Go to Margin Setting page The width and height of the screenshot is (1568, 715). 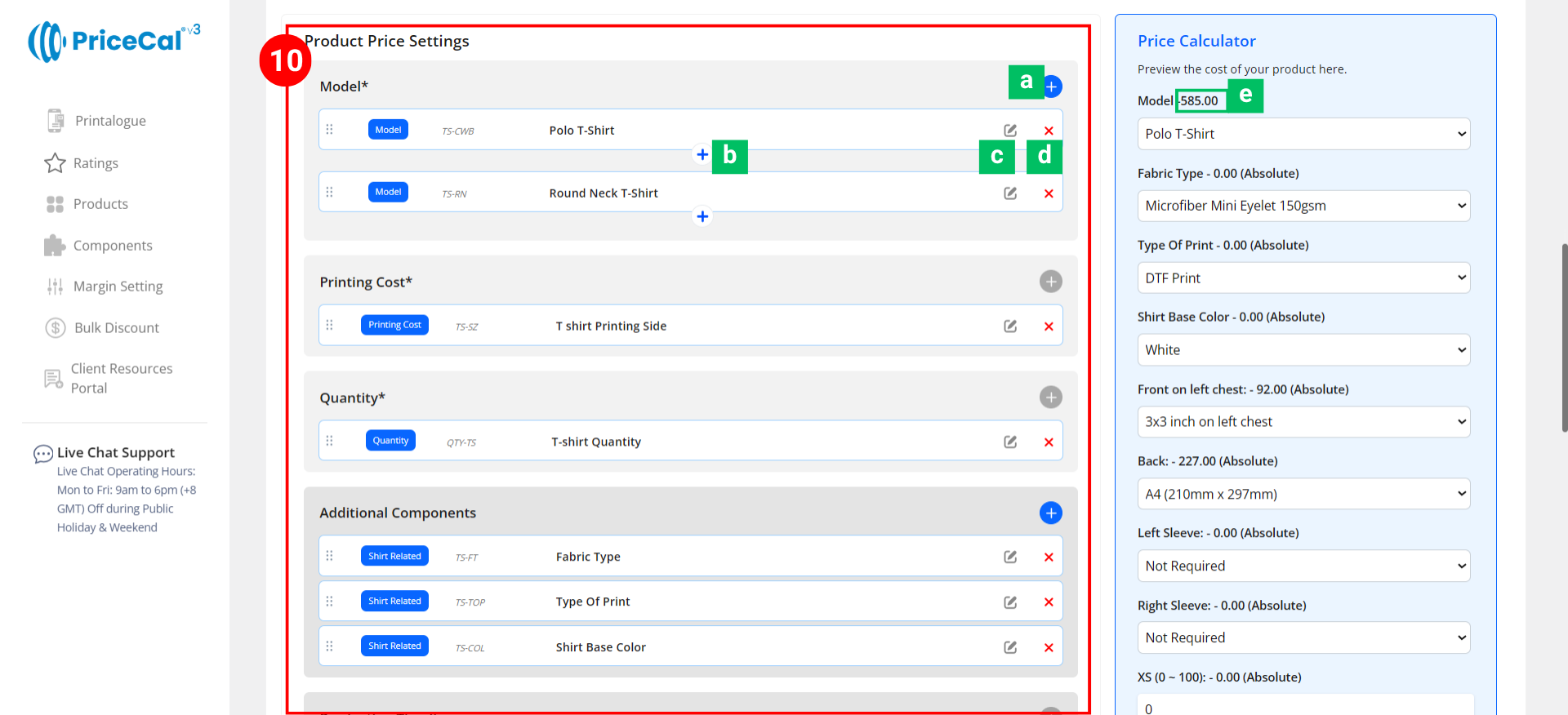(118, 286)
